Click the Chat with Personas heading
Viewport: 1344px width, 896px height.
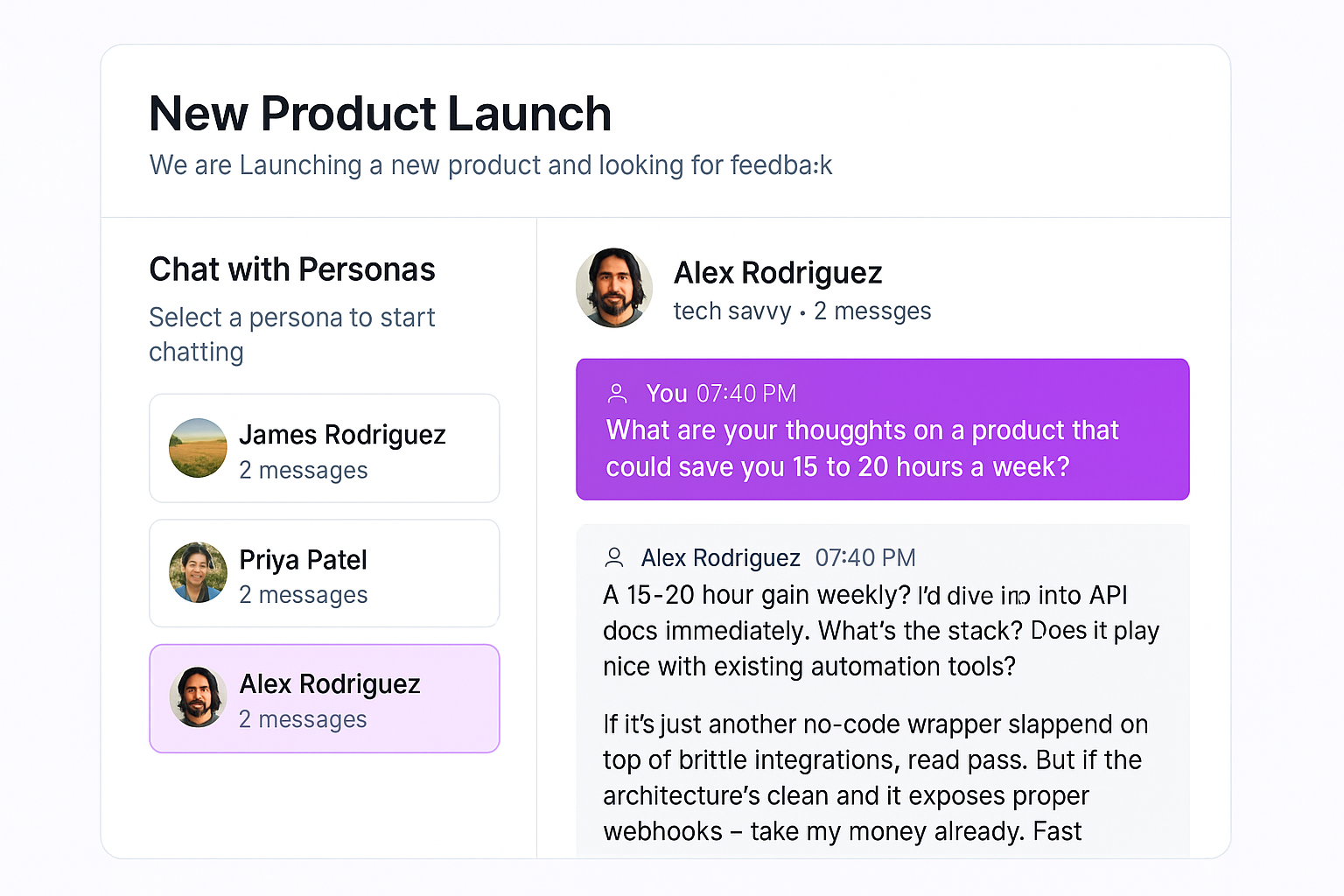[292, 269]
